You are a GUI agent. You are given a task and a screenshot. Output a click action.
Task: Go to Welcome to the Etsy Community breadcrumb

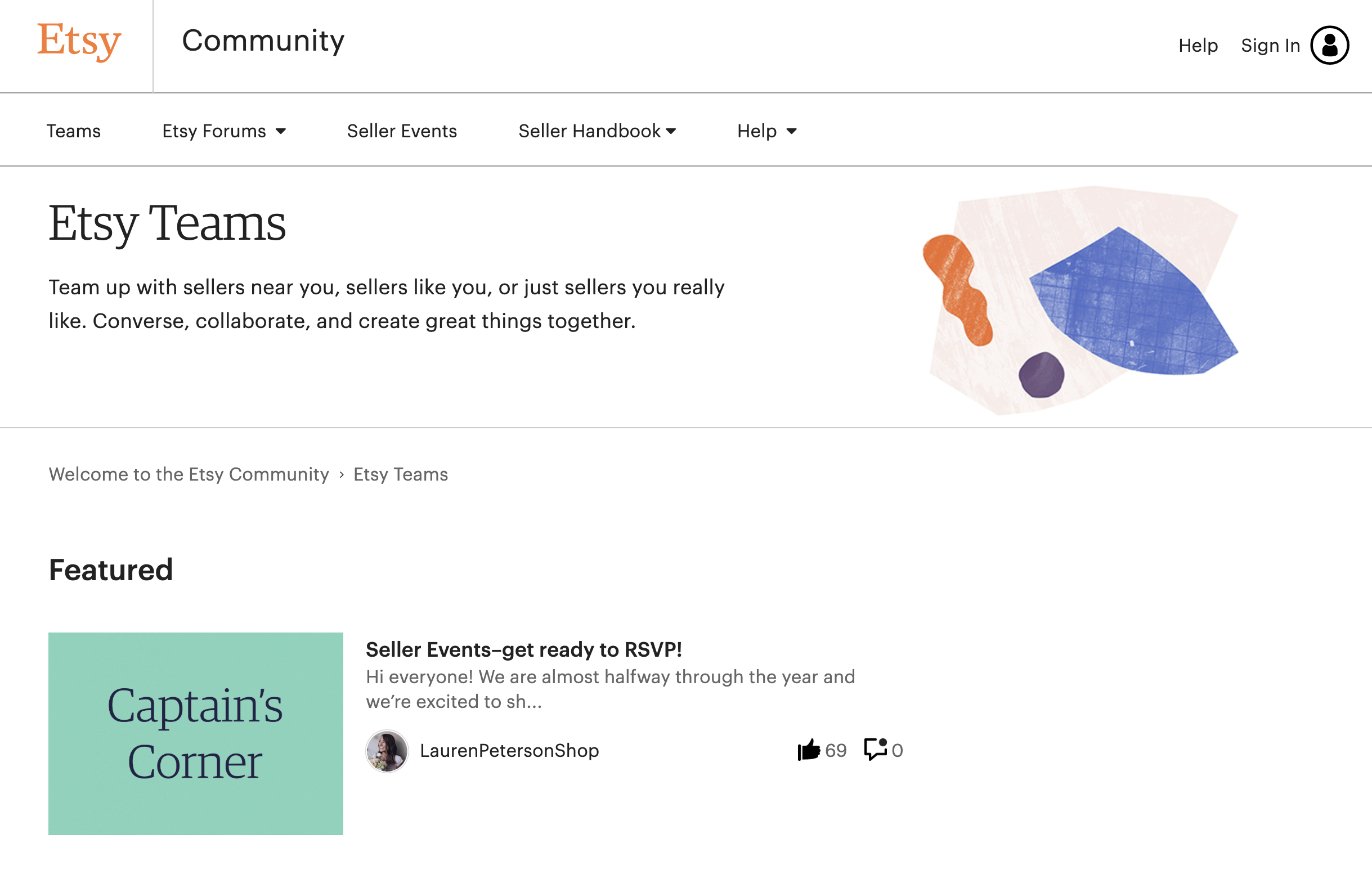pyautogui.click(x=189, y=474)
